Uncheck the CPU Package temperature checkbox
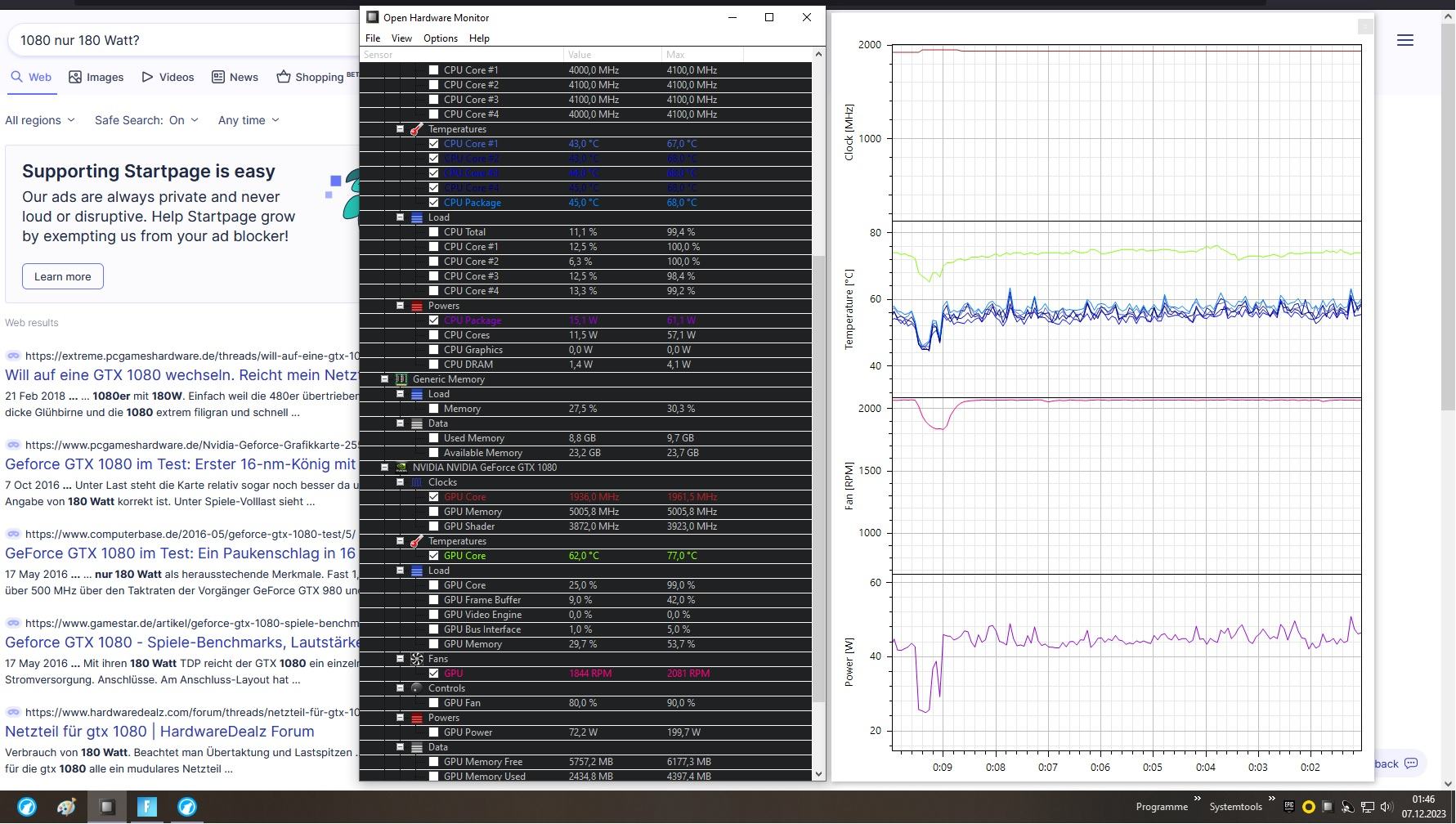 (x=434, y=203)
